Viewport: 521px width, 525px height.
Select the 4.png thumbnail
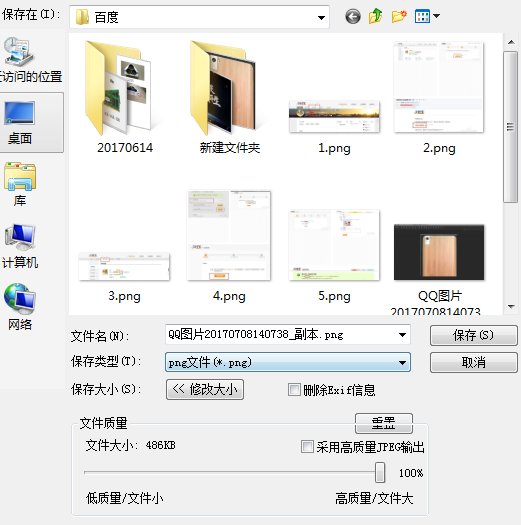click(x=229, y=235)
